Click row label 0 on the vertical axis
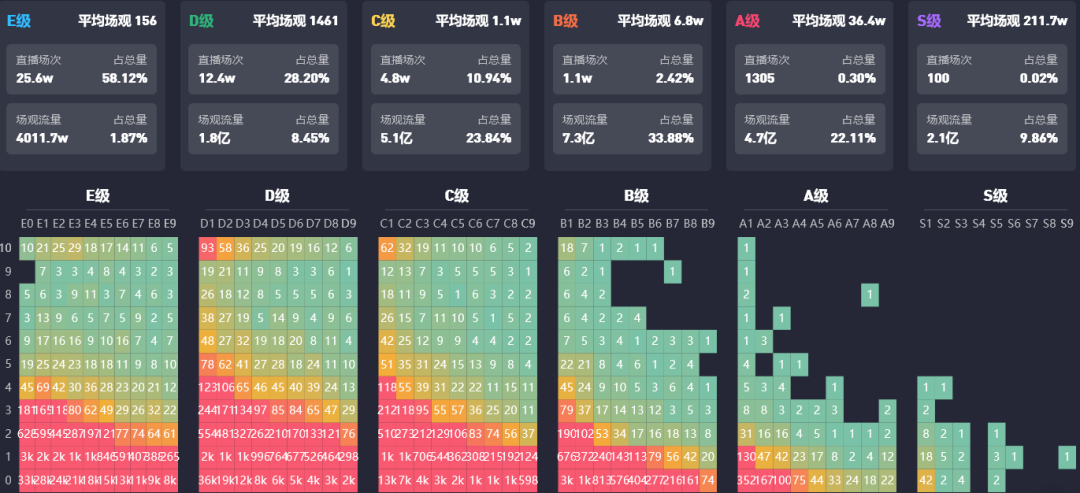Image resolution: width=1080 pixels, height=493 pixels. (x=7, y=480)
